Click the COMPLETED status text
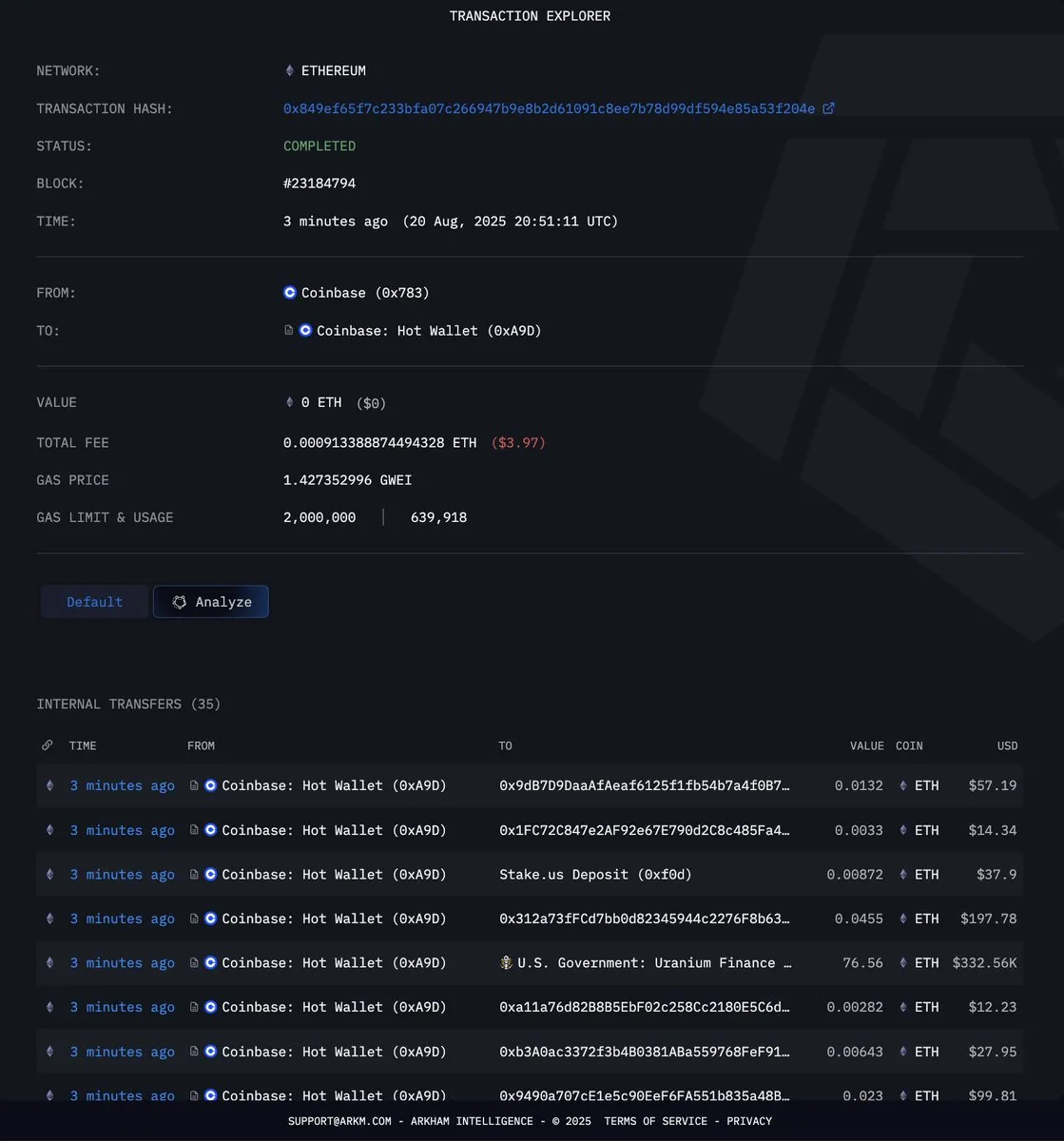 pyautogui.click(x=319, y=145)
